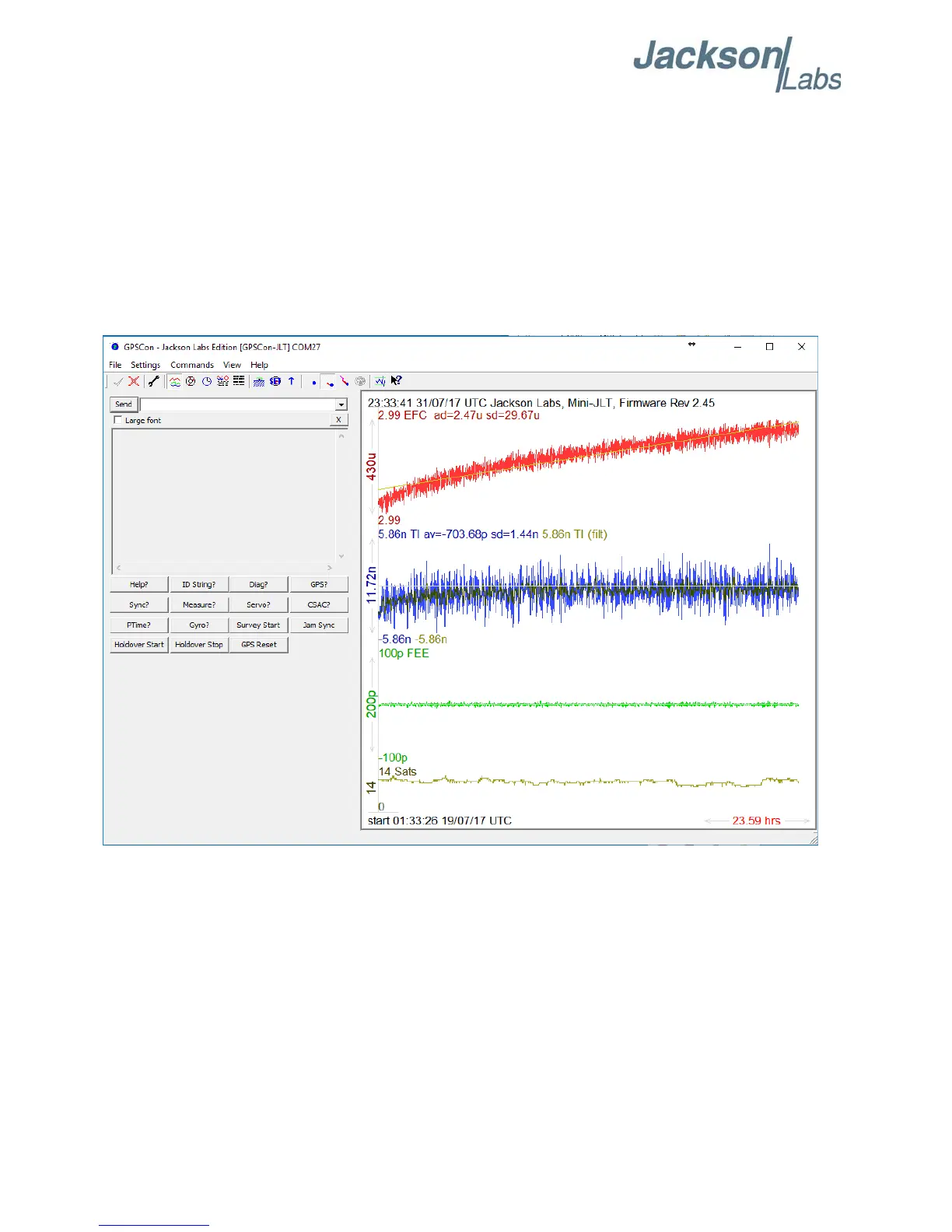The width and height of the screenshot is (952, 1232).
Task: Click the GPS Reset button
Action: click(259, 645)
